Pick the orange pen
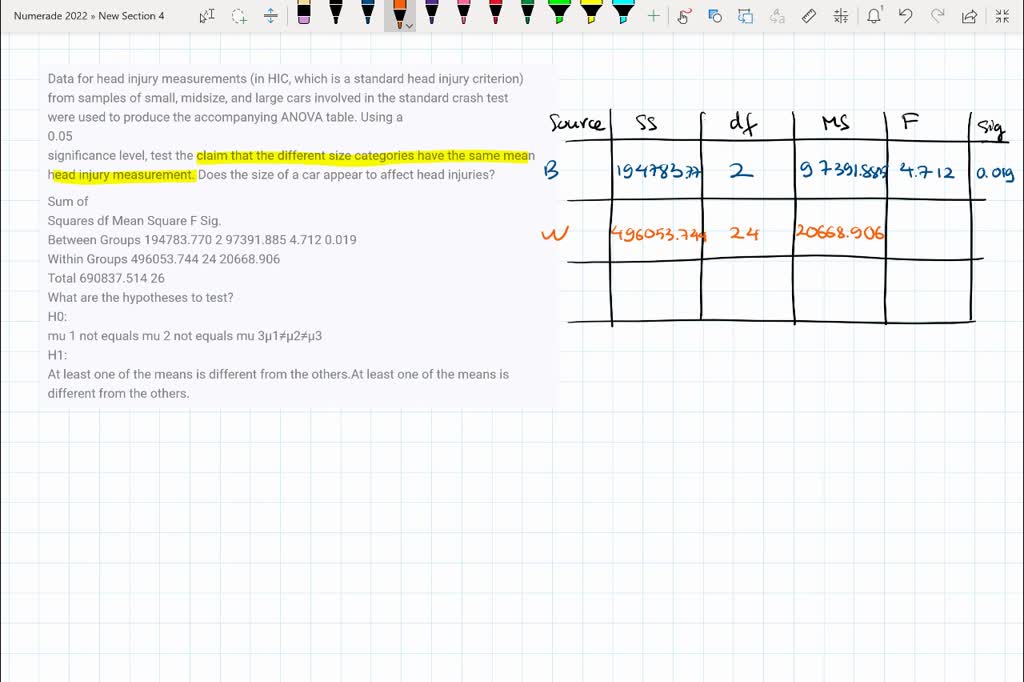The width and height of the screenshot is (1024, 682). (399, 14)
